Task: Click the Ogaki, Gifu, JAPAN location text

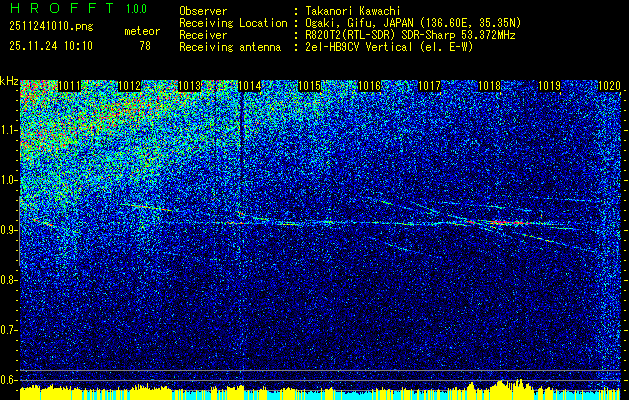Action: point(413,23)
